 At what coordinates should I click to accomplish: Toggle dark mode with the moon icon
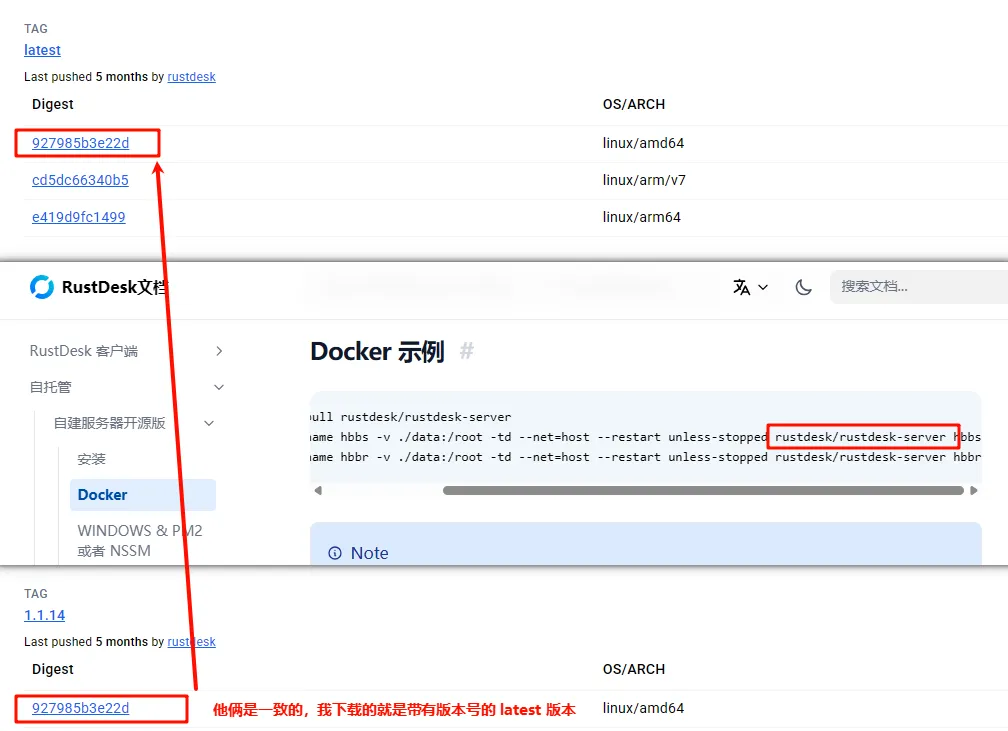[802, 287]
